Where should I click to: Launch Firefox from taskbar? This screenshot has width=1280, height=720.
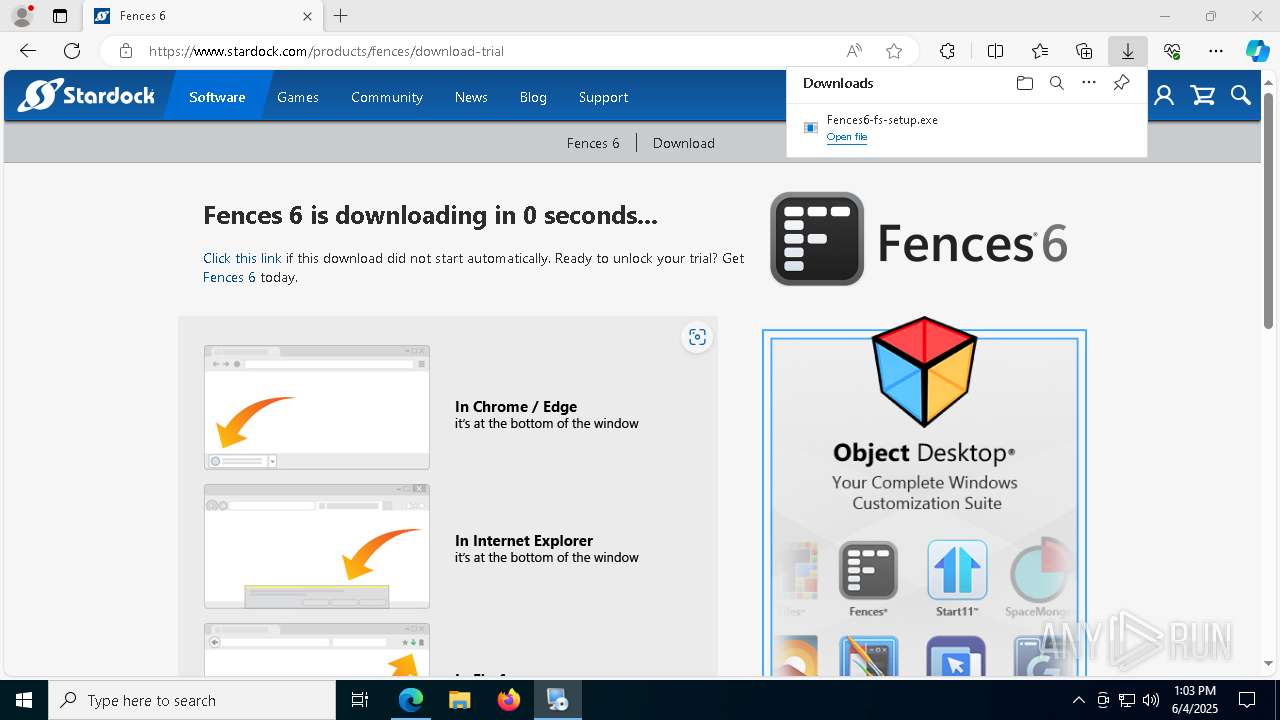pos(509,700)
